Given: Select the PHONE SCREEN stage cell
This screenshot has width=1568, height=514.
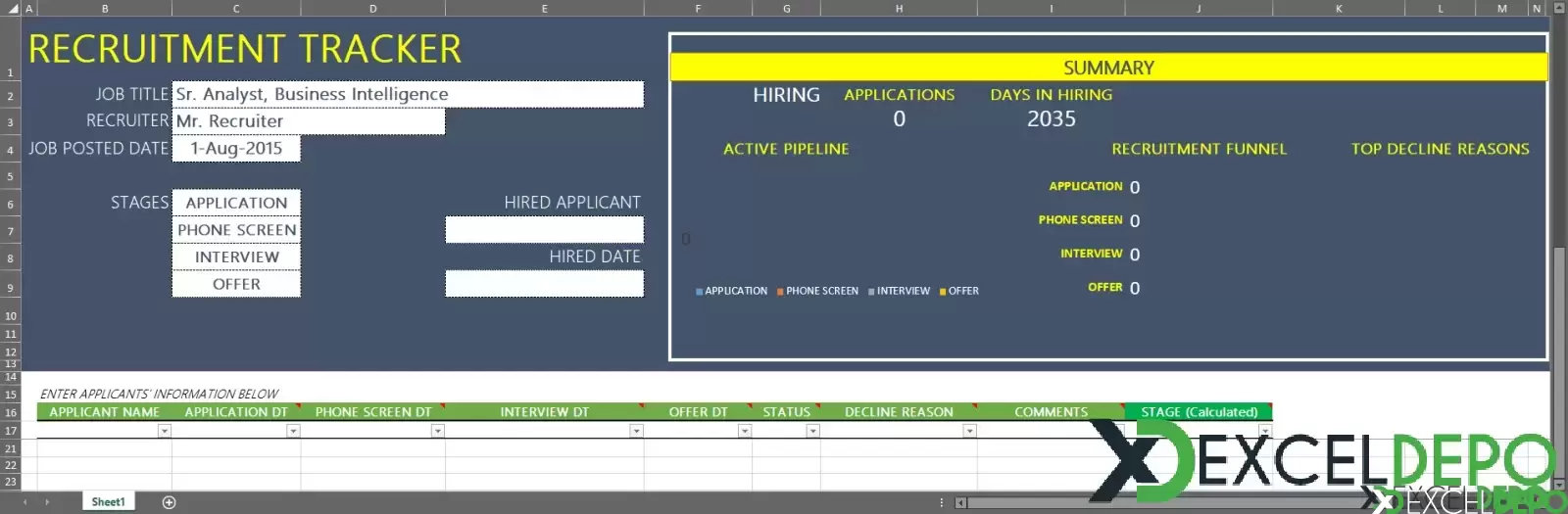Looking at the screenshot, I should coord(236,230).
